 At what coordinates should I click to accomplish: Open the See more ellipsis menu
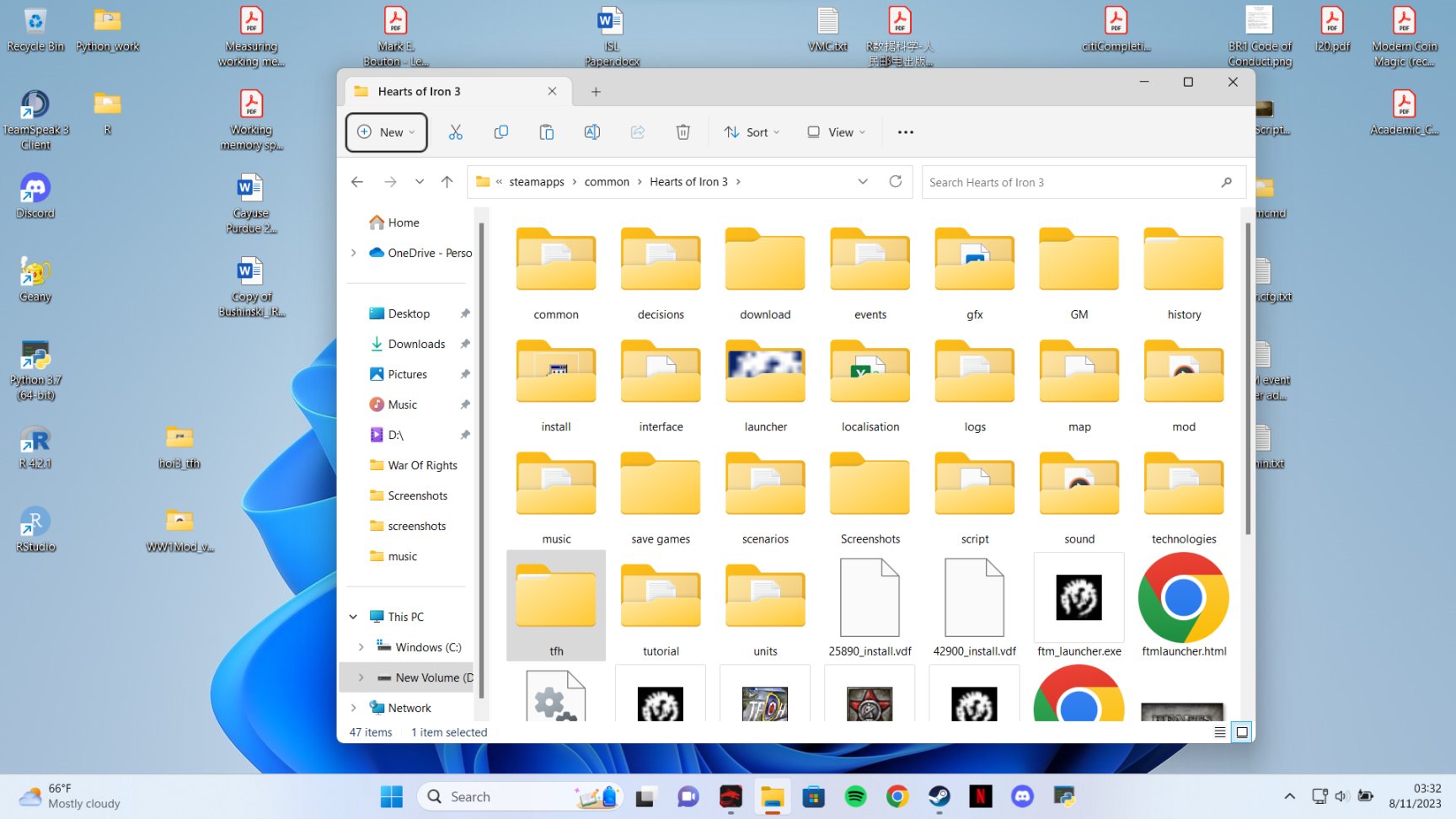point(906,132)
